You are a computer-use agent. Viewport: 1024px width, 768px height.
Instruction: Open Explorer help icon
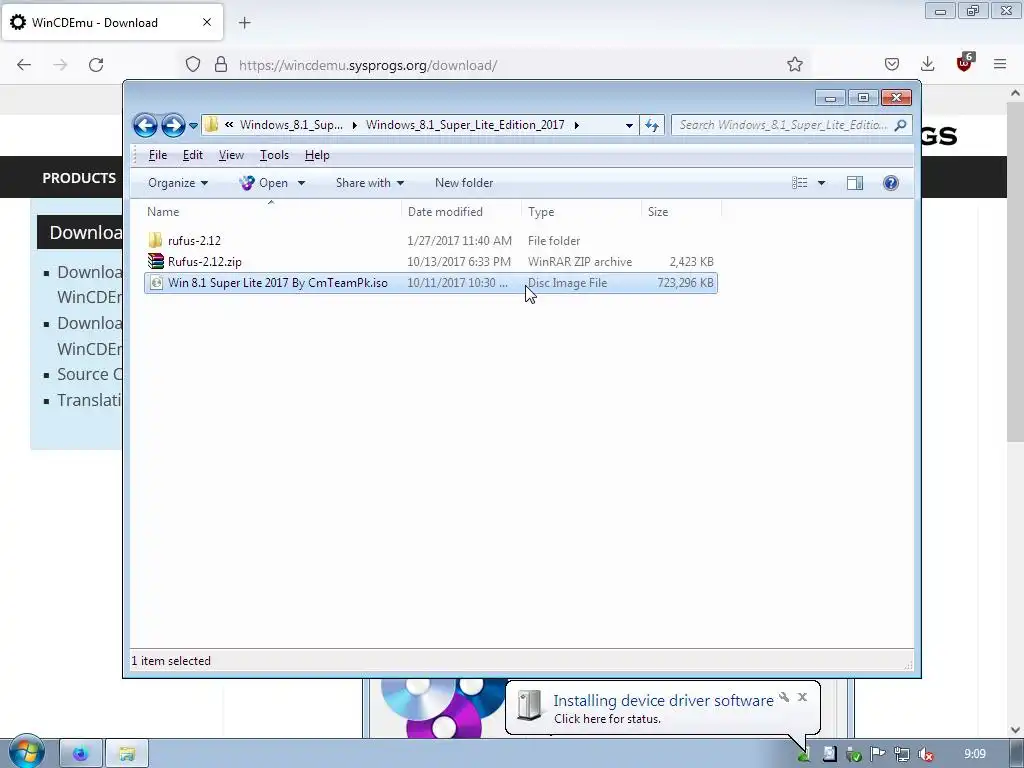[890, 183]
